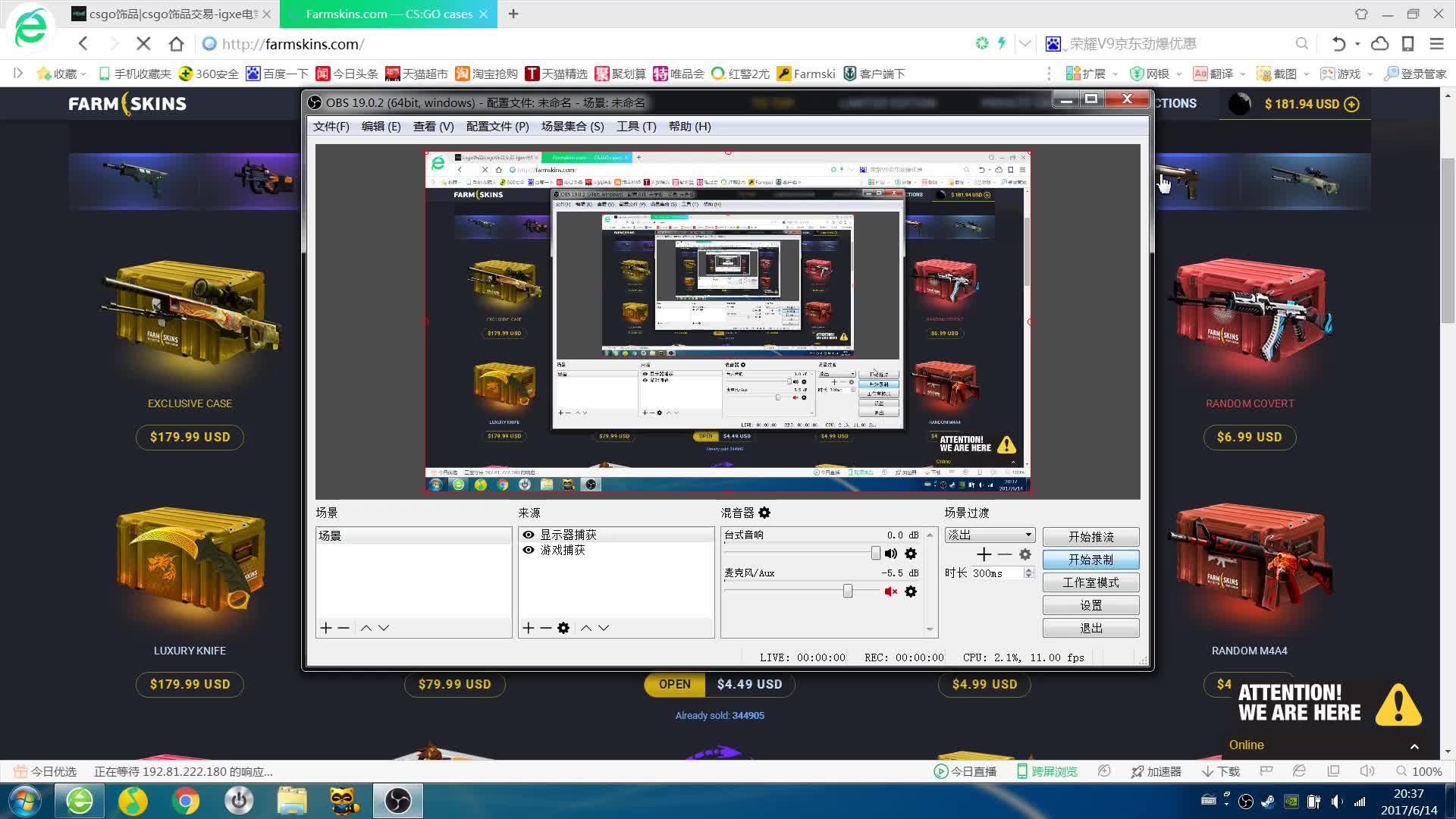Screen dimensions: 1456x819
Task: Open the 编辑(E) menu
Action: pyautogui.click(x=381, y=127)
